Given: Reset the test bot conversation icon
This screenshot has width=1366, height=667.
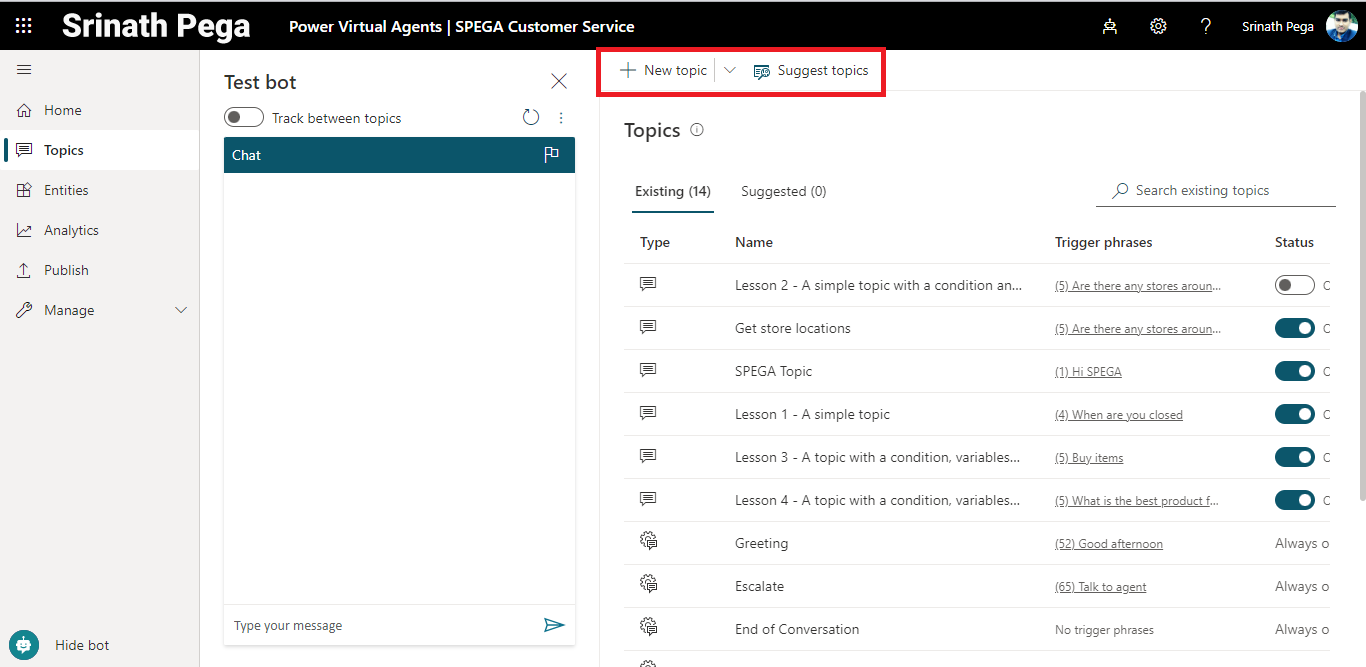Looking at the screenshot, I should [x=531, y=118].
